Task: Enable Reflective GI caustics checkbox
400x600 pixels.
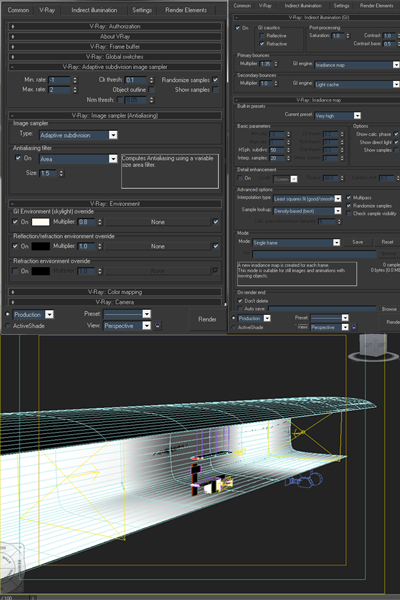Action: point(262,36)
